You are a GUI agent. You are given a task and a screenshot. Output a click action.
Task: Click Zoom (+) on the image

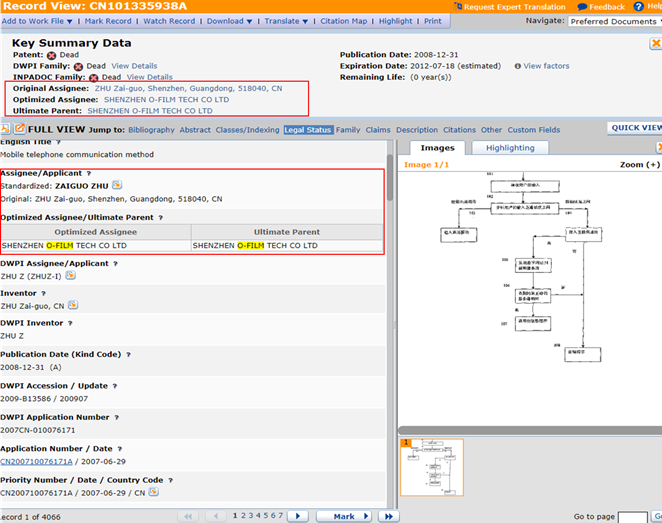coord(640,165)
